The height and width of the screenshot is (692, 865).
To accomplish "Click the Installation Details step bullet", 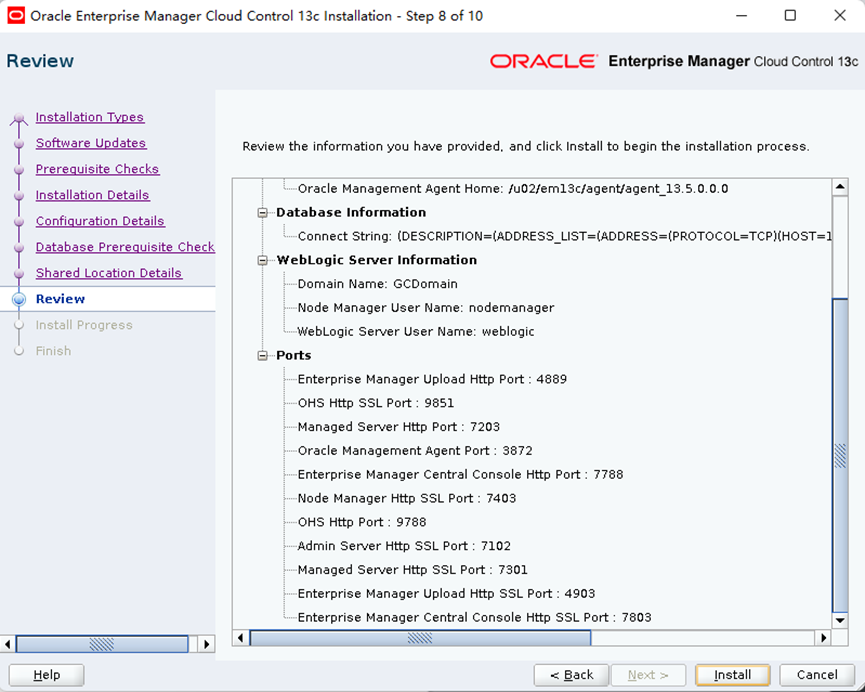I will (19, 195).
